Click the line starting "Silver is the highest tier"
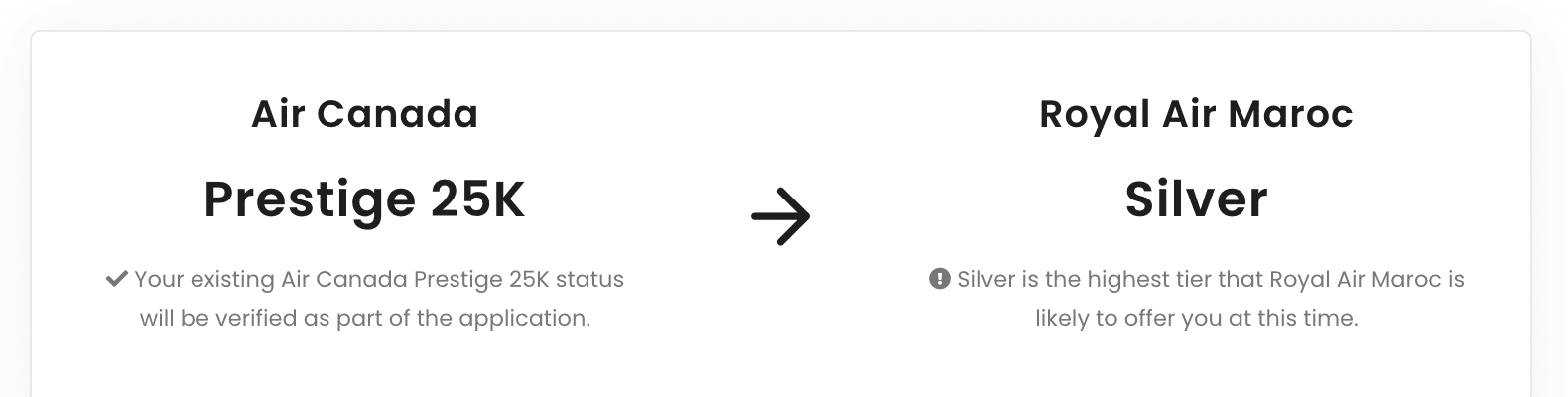The height and width of the screenshot is (397, 1568). tap(1211, 279)
